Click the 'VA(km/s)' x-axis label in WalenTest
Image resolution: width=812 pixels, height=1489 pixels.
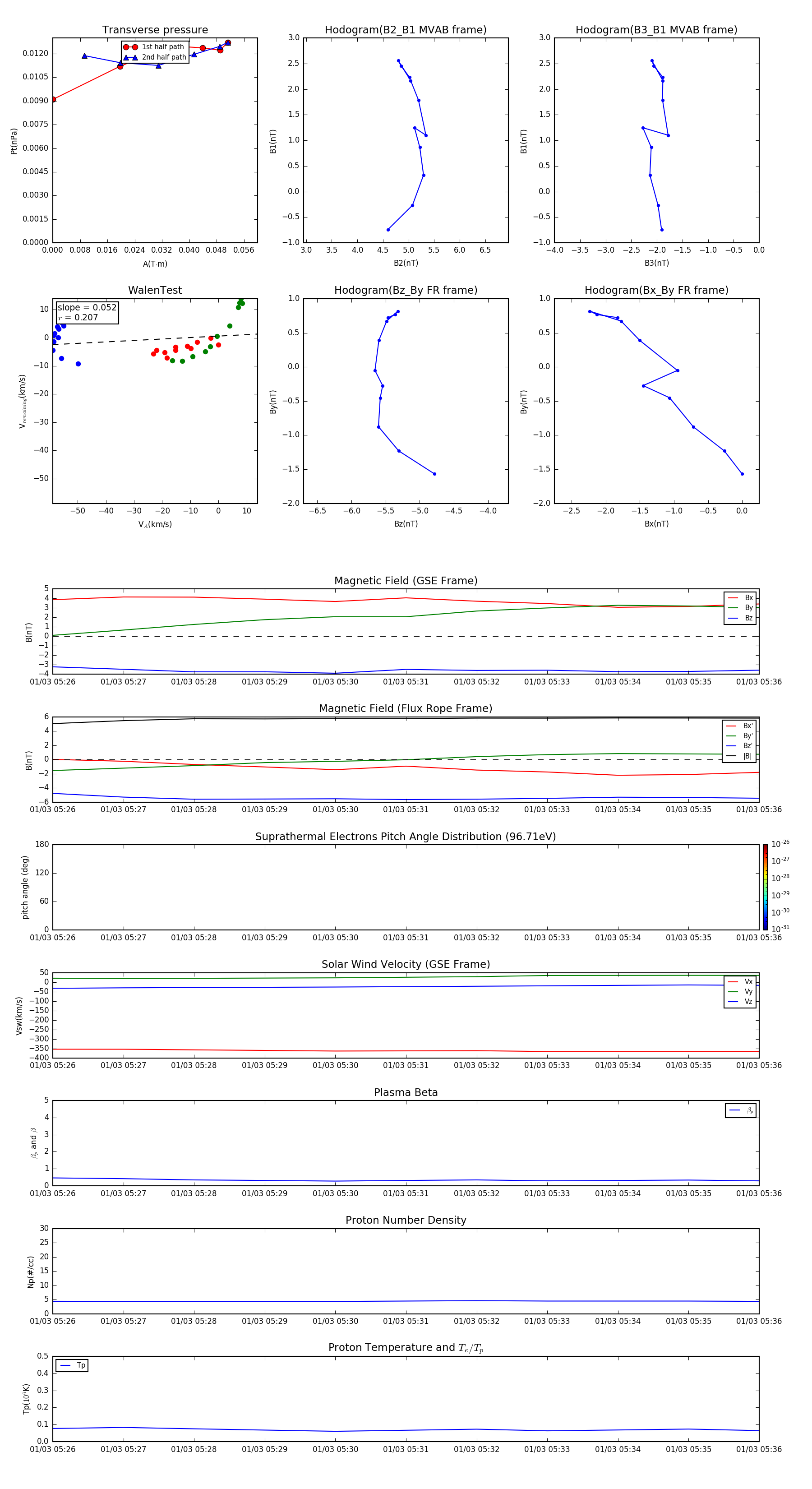pyautogui.click(x=155, y=524)
